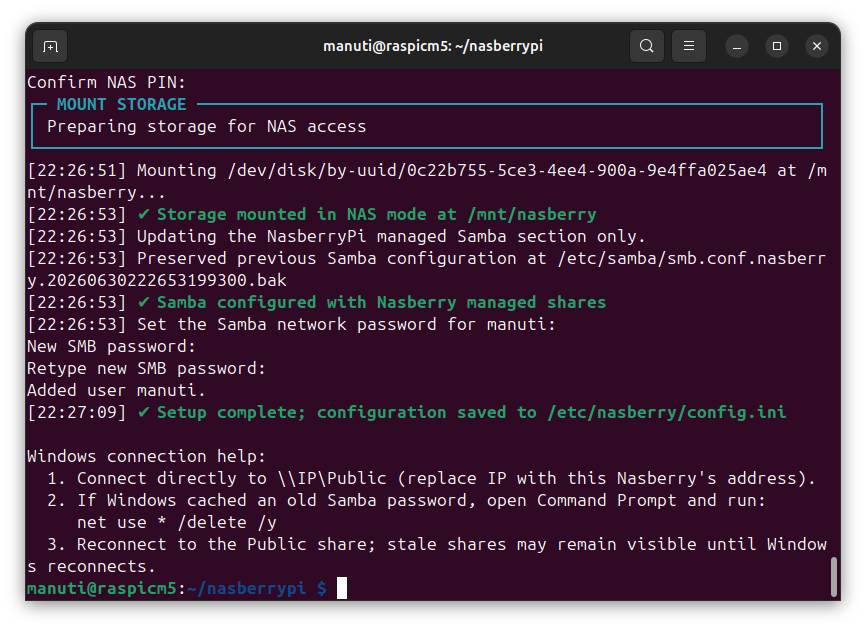Click the 'If Windows cached an old Samba' step
Image resolution: width=866 pixels, height=629 pixels.
[406, 500]
